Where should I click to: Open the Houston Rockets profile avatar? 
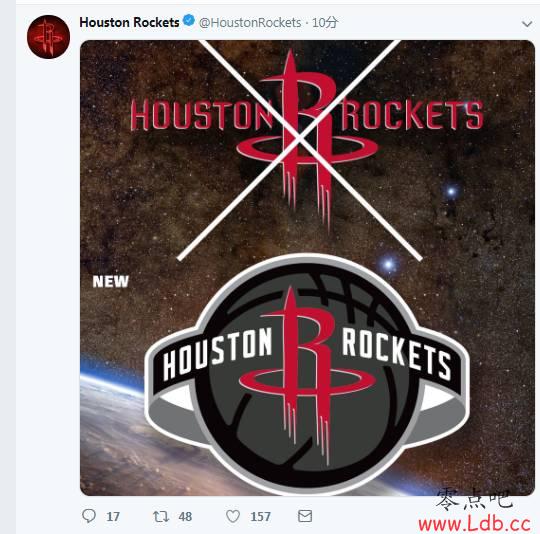[x=49, y=36]
